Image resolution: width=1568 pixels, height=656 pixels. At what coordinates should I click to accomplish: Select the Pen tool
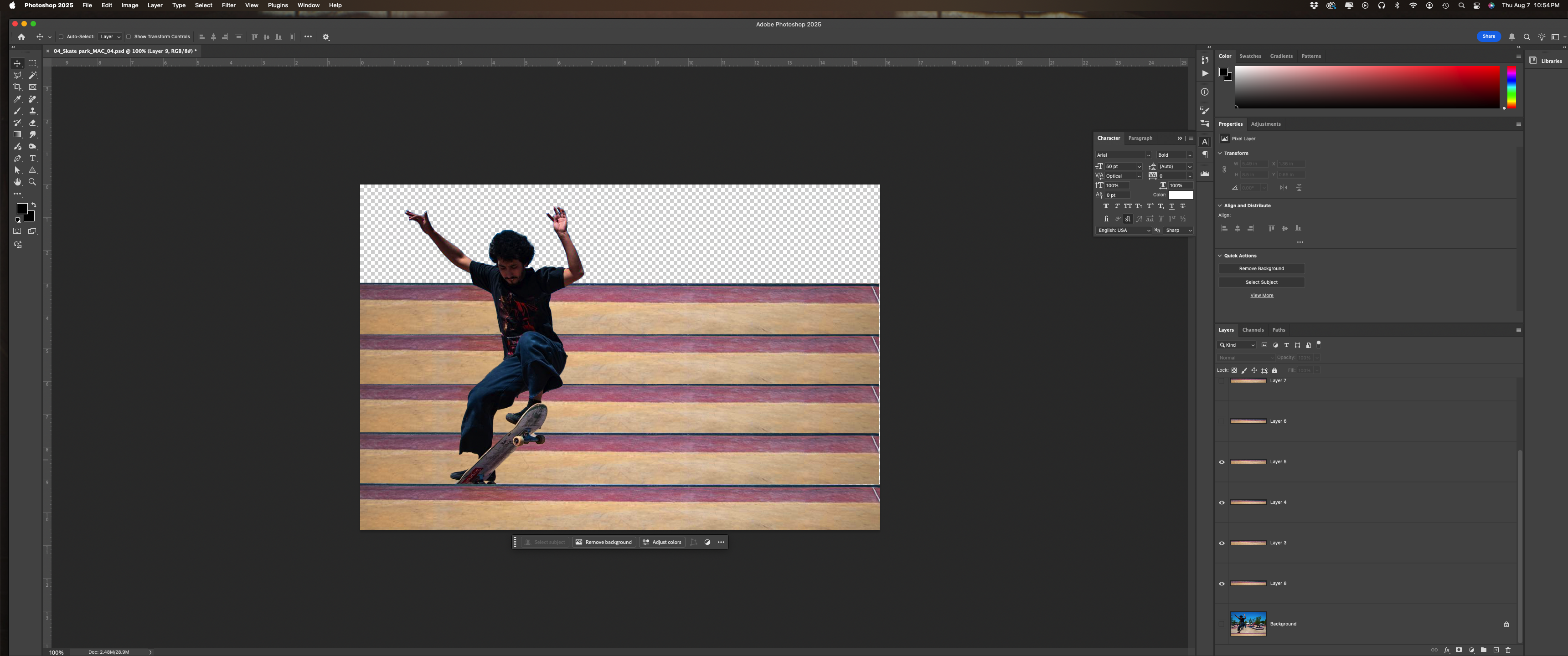coord(18,158)
